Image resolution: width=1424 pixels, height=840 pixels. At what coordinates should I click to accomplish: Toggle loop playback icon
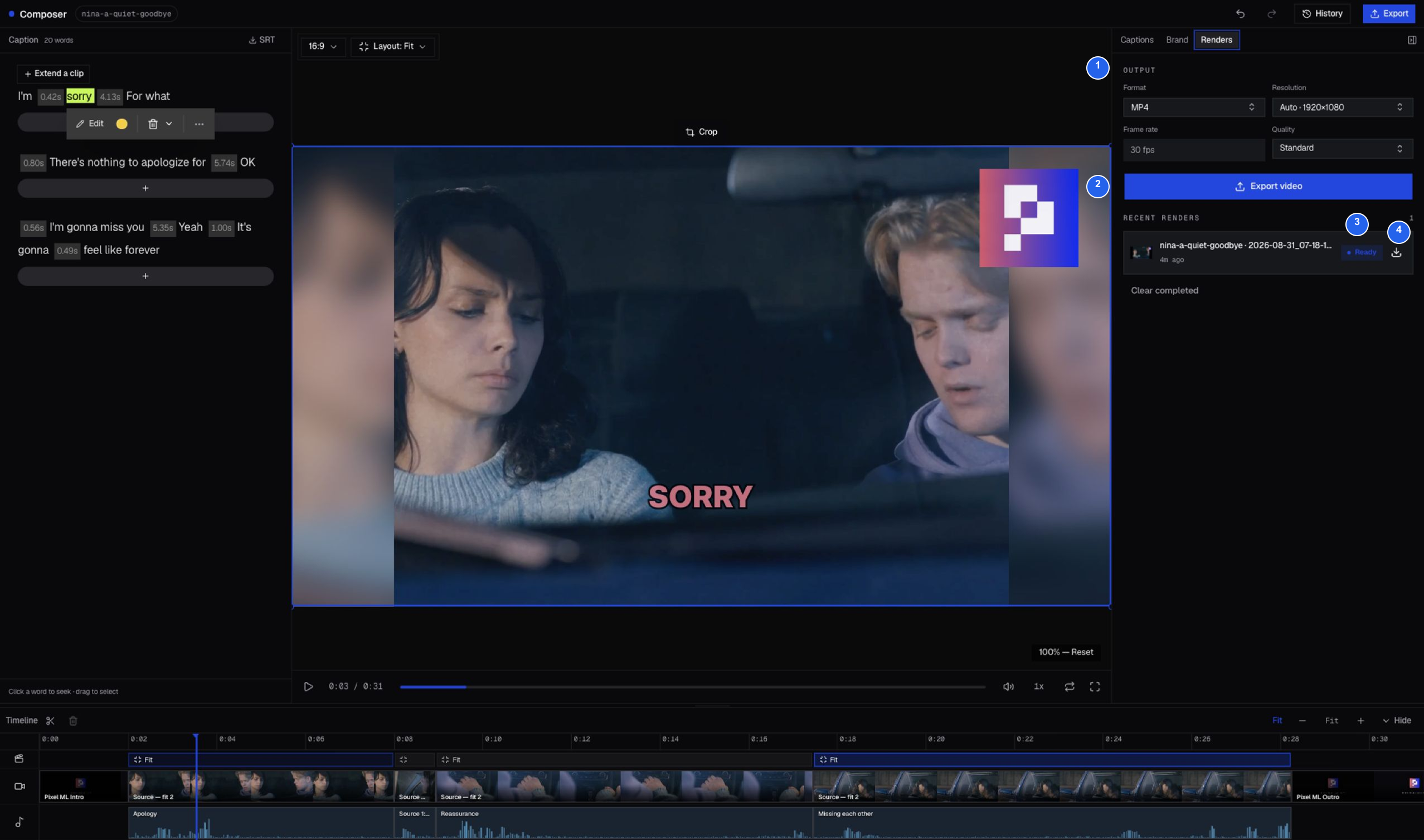pyautogui.click(x=1069, y=687)
